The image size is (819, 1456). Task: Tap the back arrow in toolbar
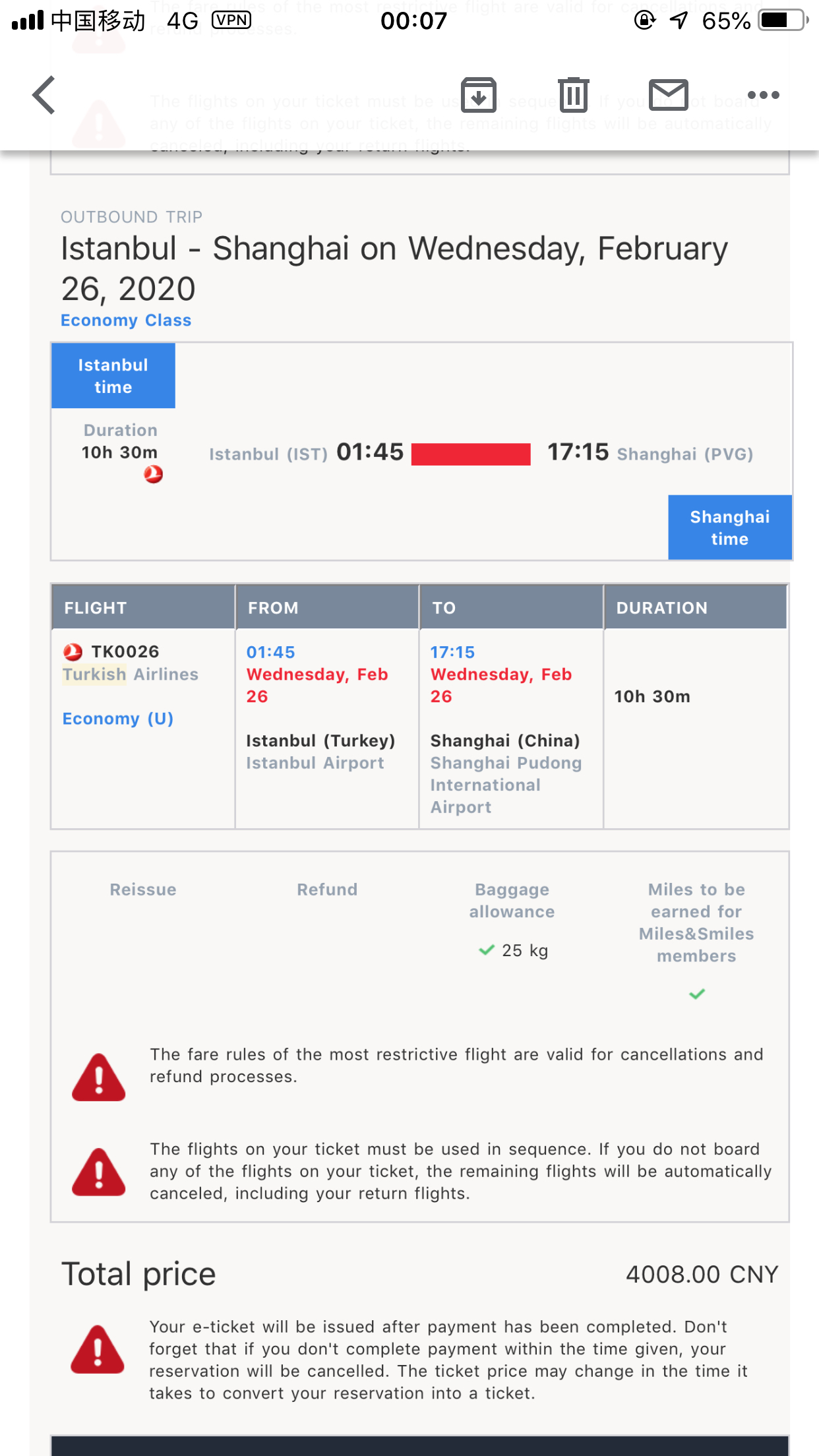click(44, 95)
